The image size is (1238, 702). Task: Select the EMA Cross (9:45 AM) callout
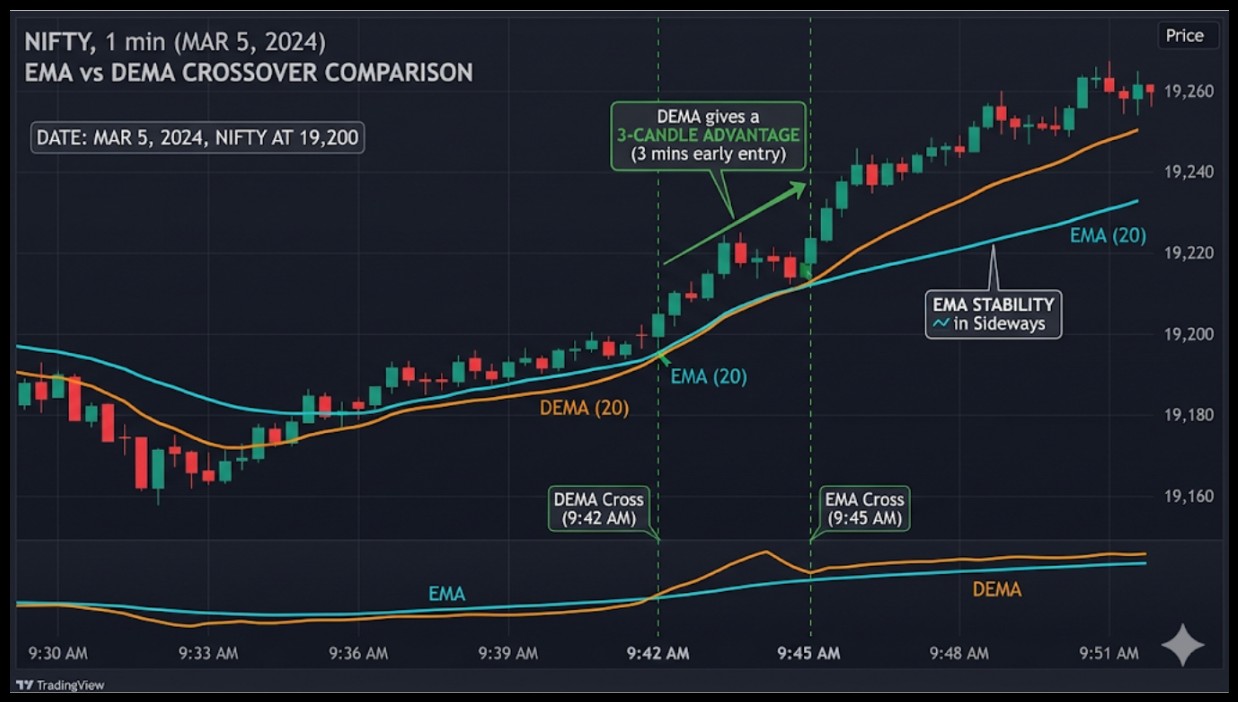(x=863, y=509)
